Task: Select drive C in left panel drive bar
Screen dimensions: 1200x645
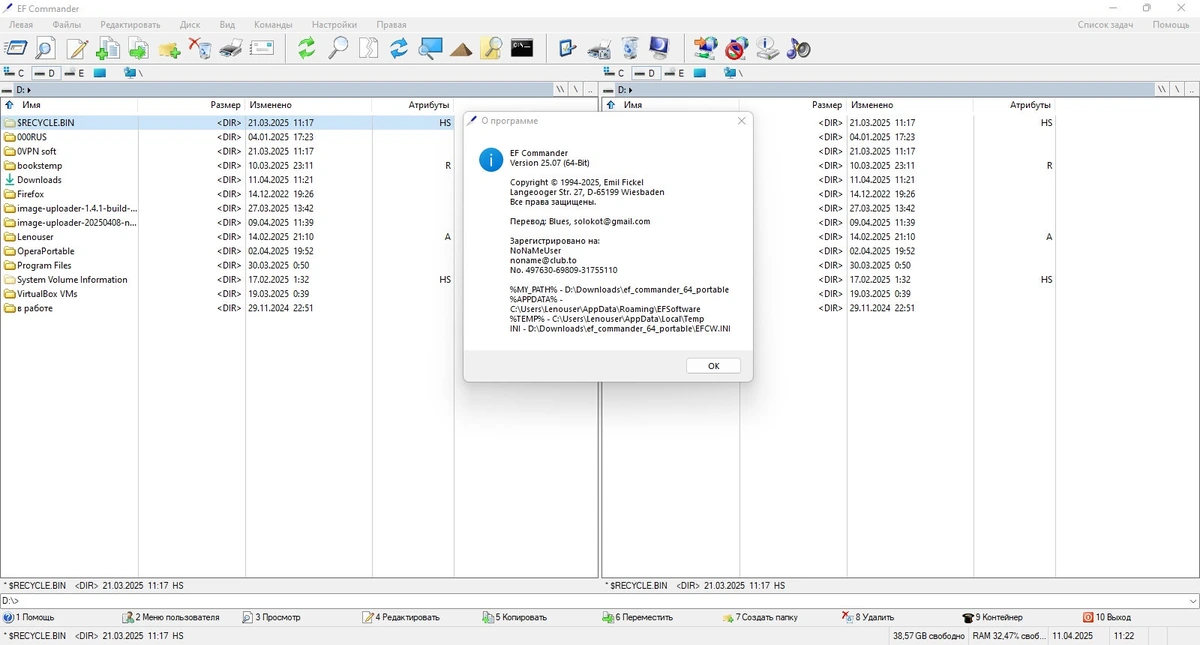Action: click(14, 73)
